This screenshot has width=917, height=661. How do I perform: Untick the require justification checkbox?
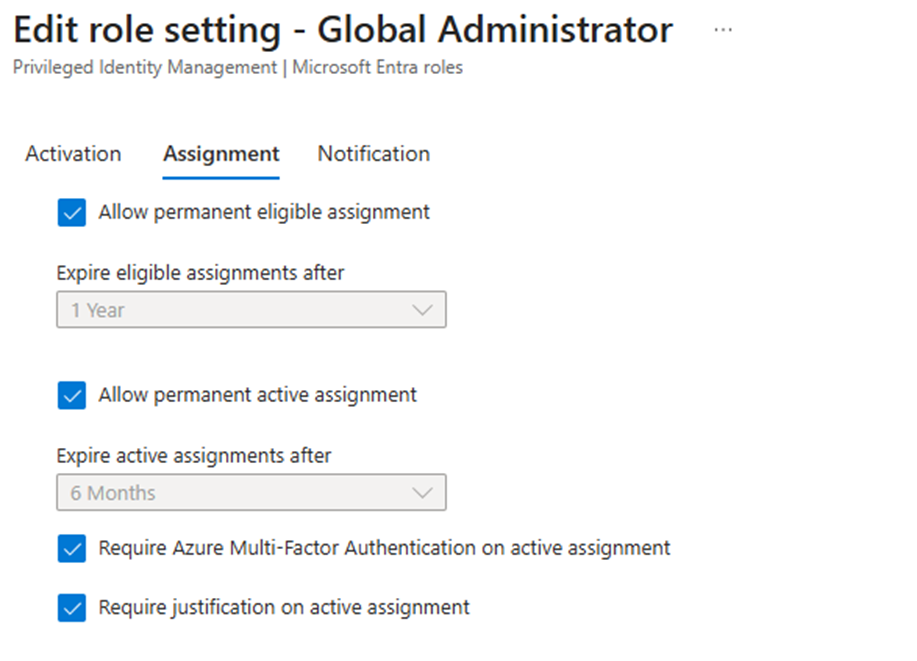[x=72, y=607]
